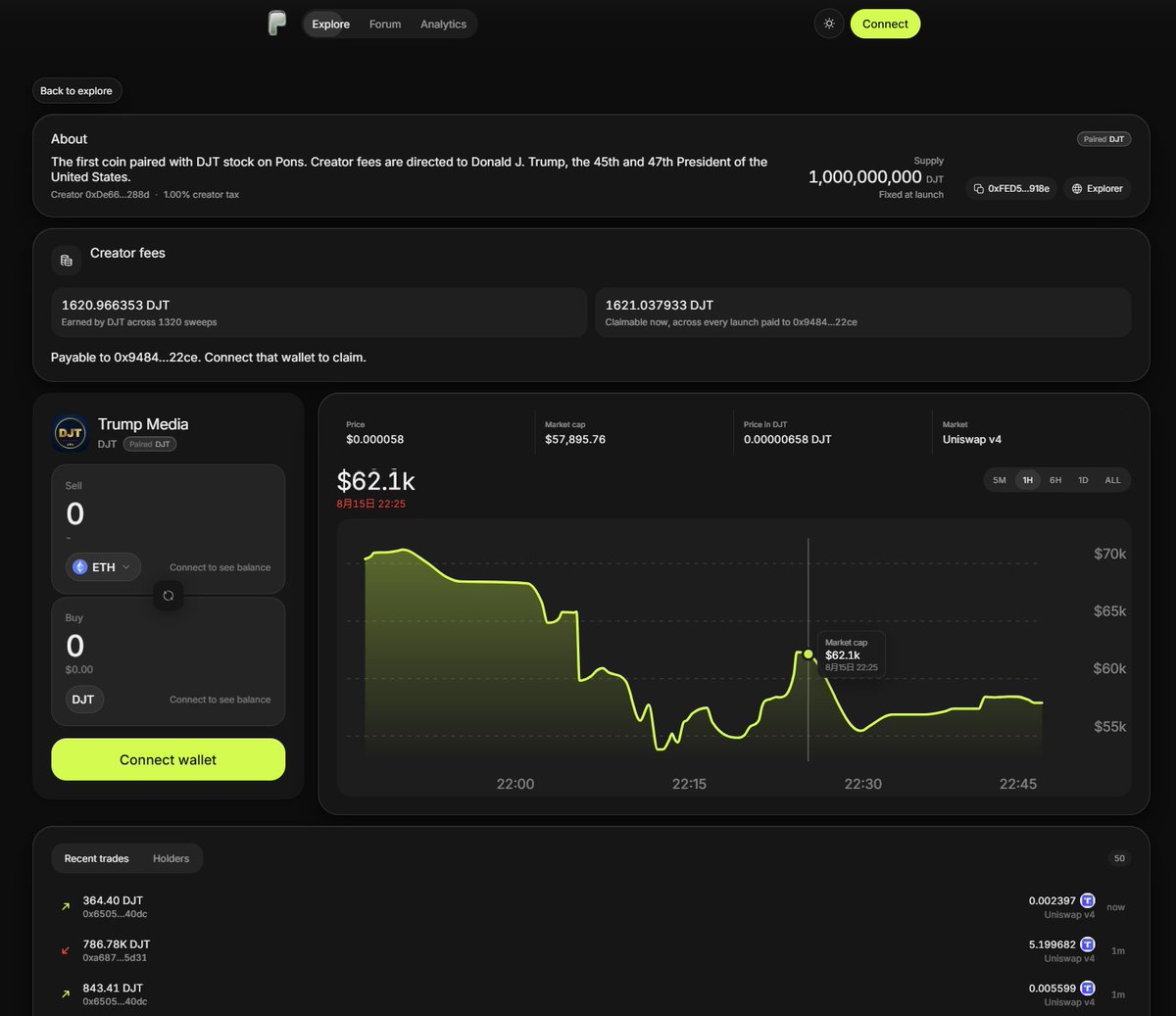Click the chart data point marker at 22:25
The image size is (1176, 1016).
pyautogui.click(x=808, y=653)
